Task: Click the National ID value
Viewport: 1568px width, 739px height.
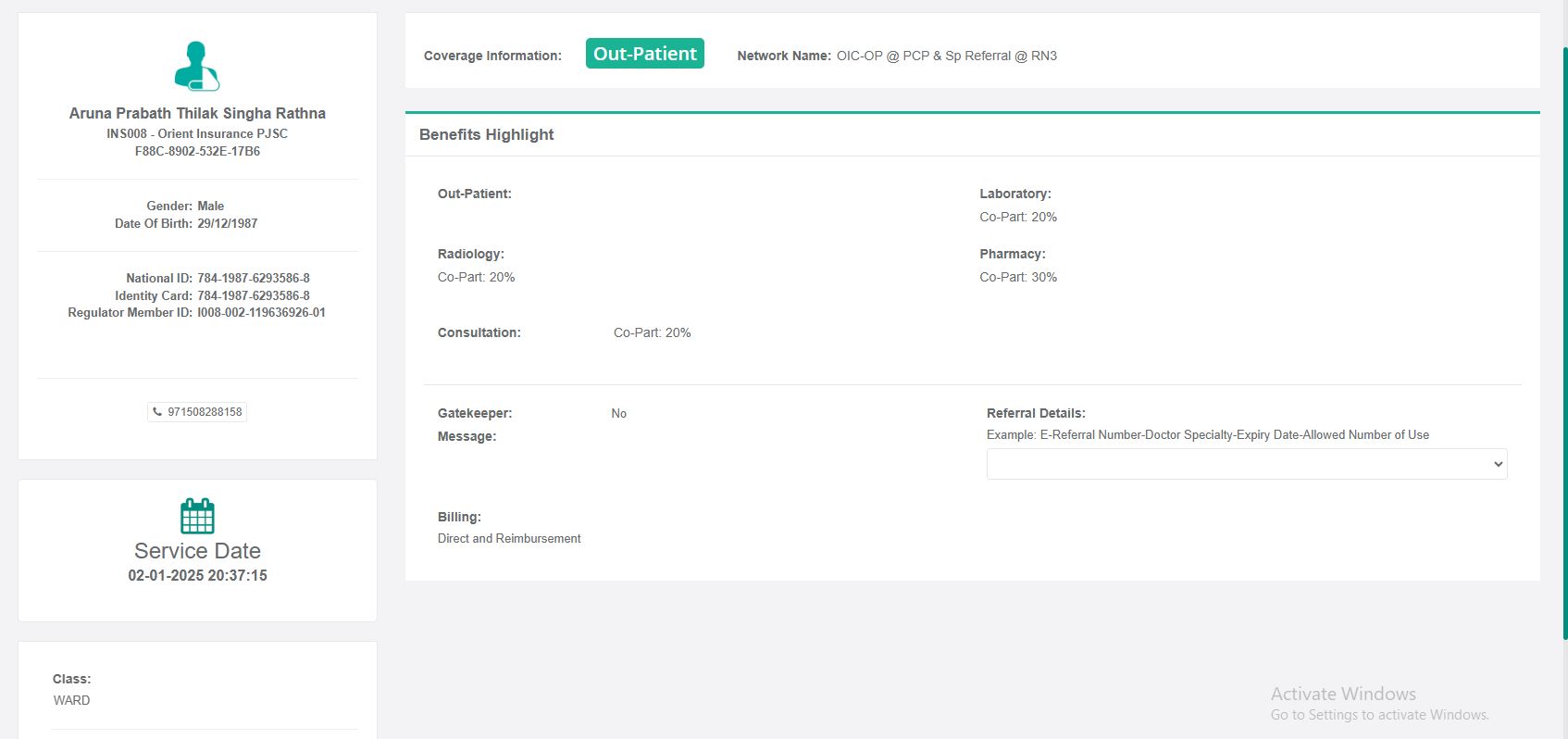Action: click(x=253, y=278)
